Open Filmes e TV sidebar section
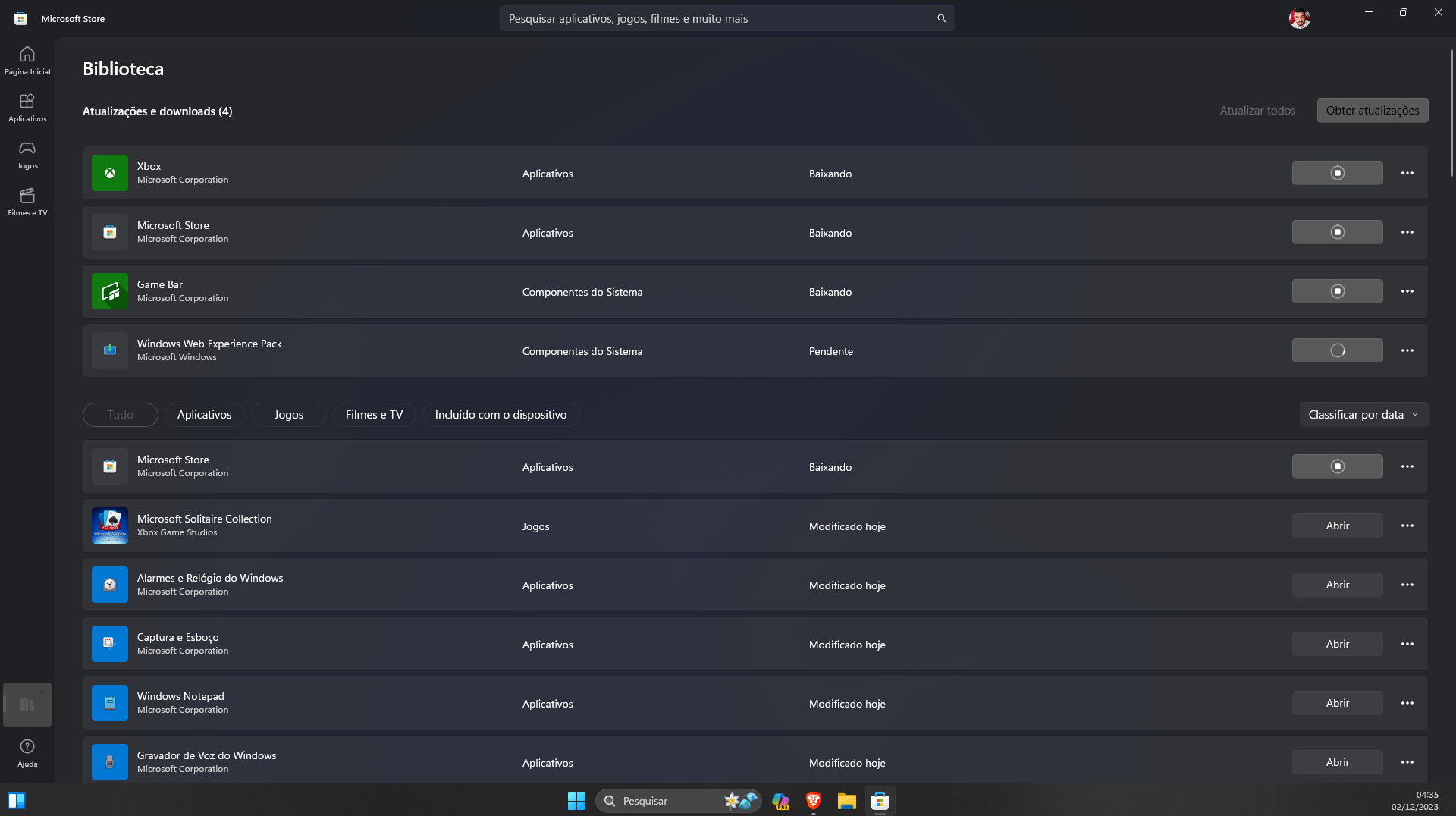The width and height of the screenshot is (1456, 816). [27, 202]
